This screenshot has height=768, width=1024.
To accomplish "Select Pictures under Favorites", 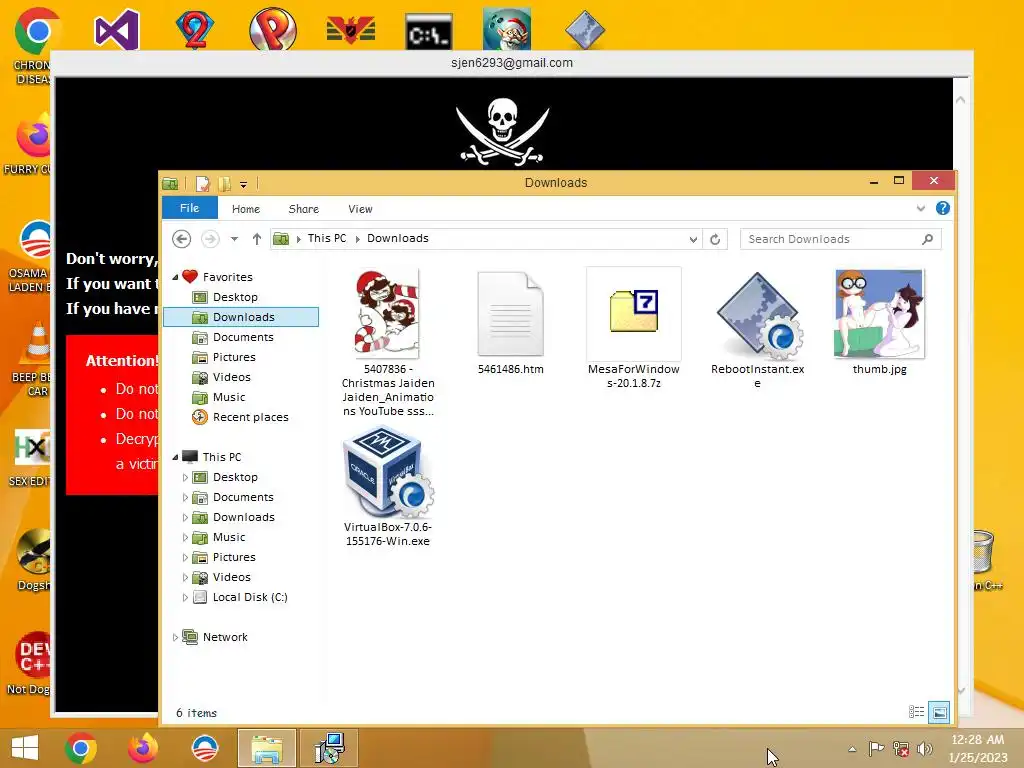I will point(234,357).
